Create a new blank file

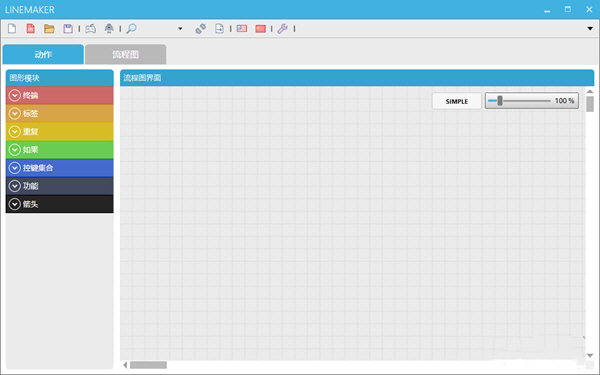pyautogui.click(x=12, y=28)
